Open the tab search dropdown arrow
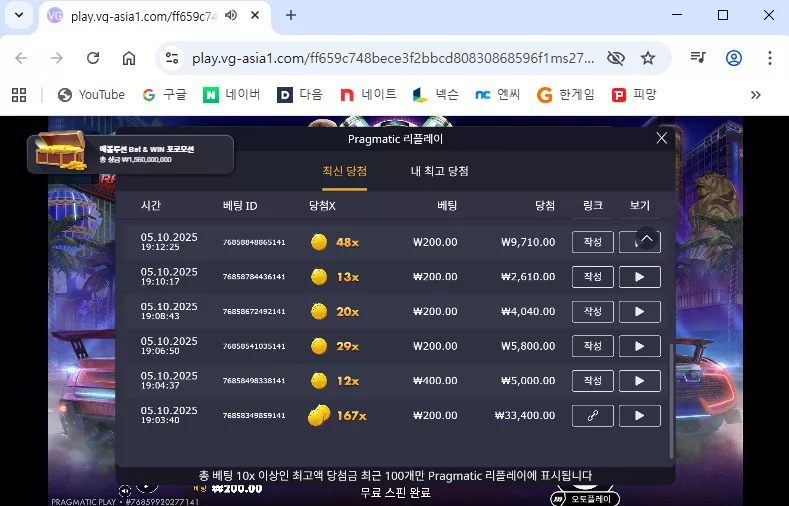The image size is (789, 506). tap(19, 15)
